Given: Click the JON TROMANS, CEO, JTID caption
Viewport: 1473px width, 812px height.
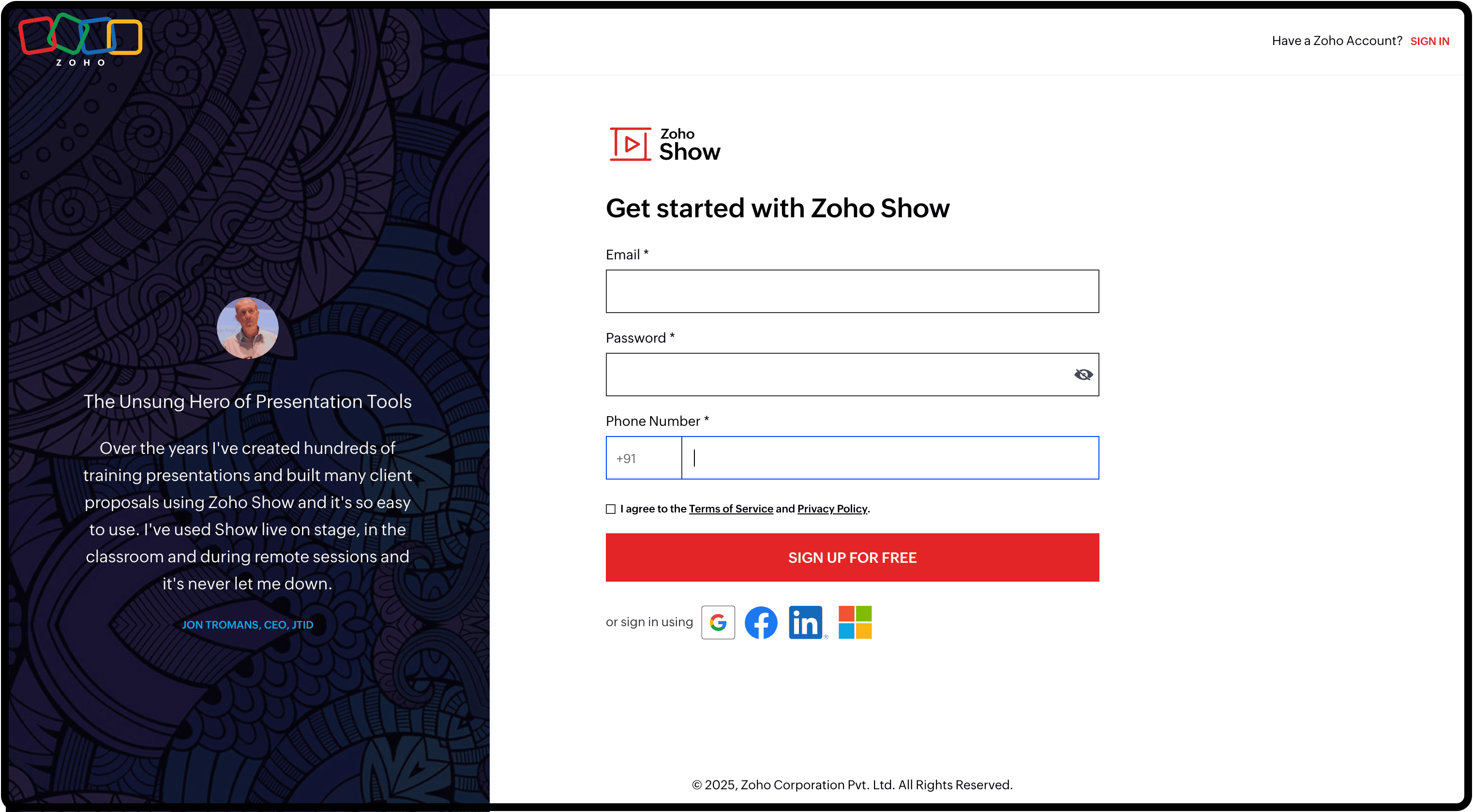Looking at the screenshot, I should pyautogui.click(x=248, y=625).
